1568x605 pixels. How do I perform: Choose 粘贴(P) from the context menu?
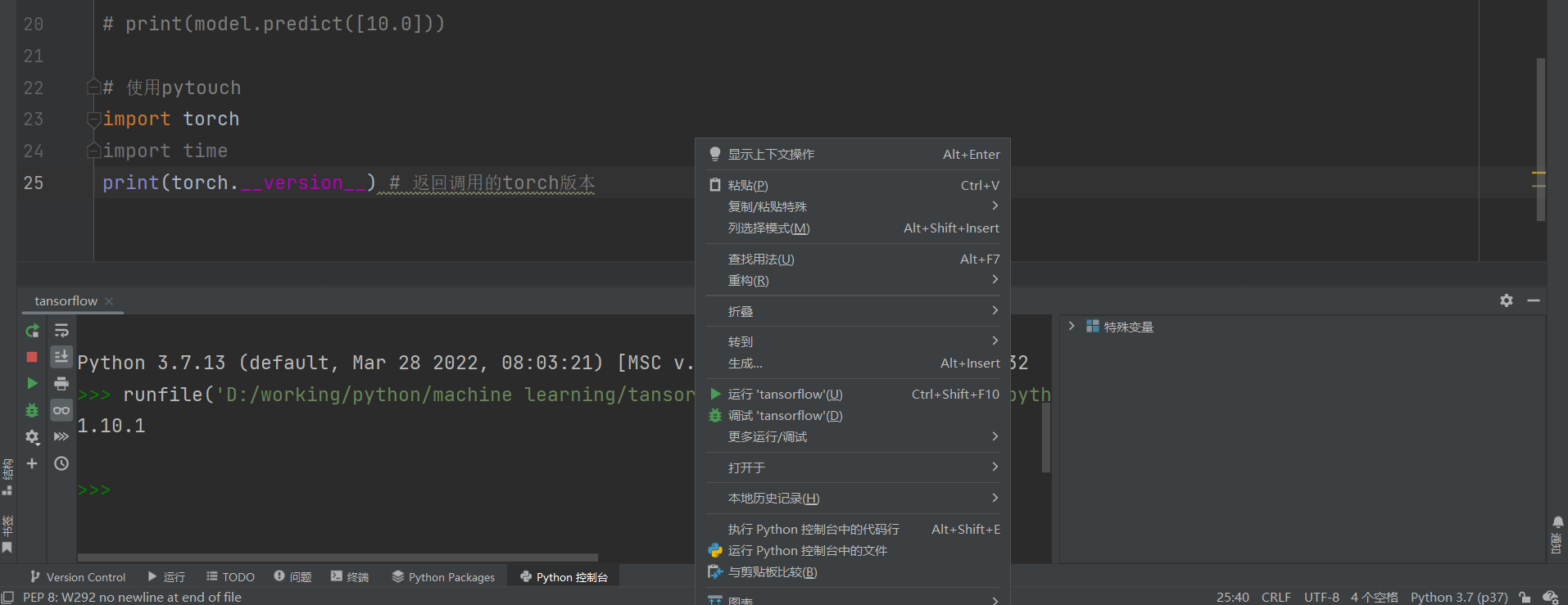click(748, 186)
